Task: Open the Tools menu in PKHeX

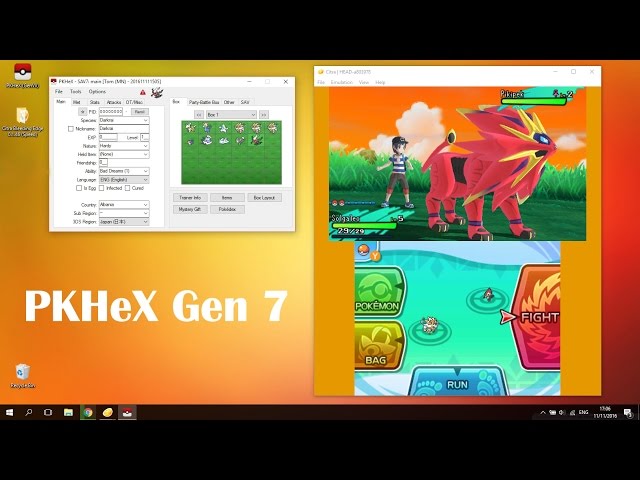Action: [x=76, y=91]
